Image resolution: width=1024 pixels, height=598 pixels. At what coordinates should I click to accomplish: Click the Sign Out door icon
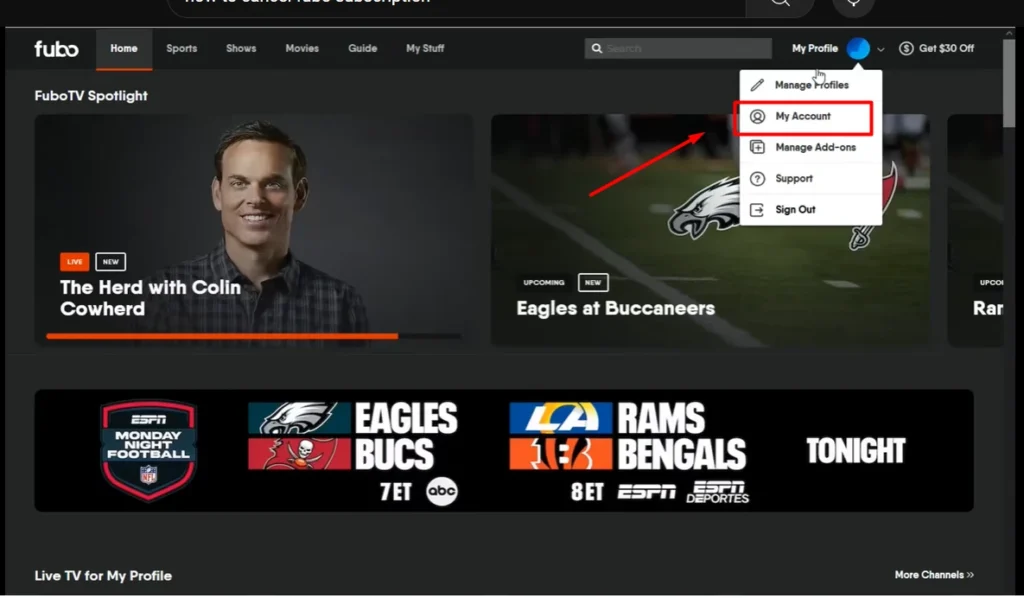pos(757,210)
